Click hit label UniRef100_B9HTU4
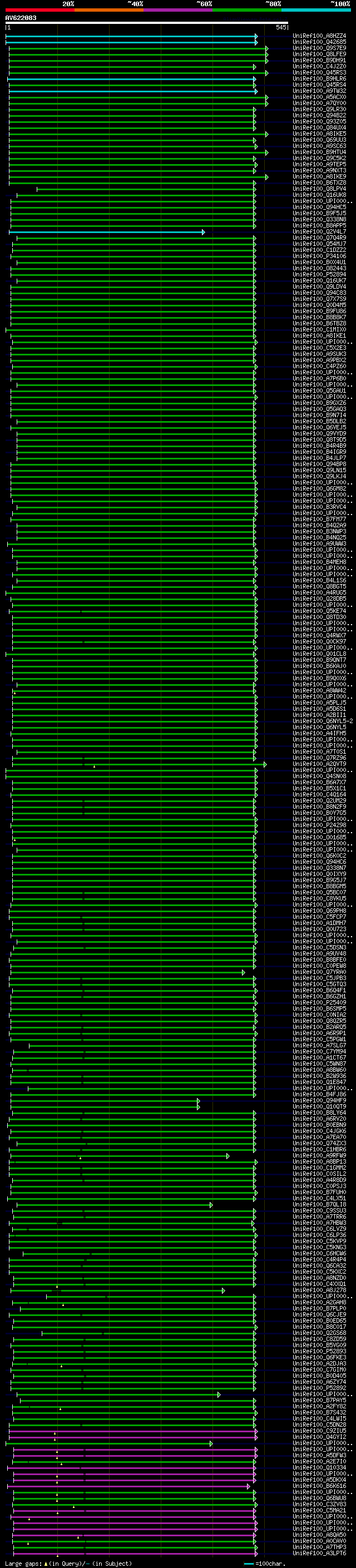 pos(319,152)
